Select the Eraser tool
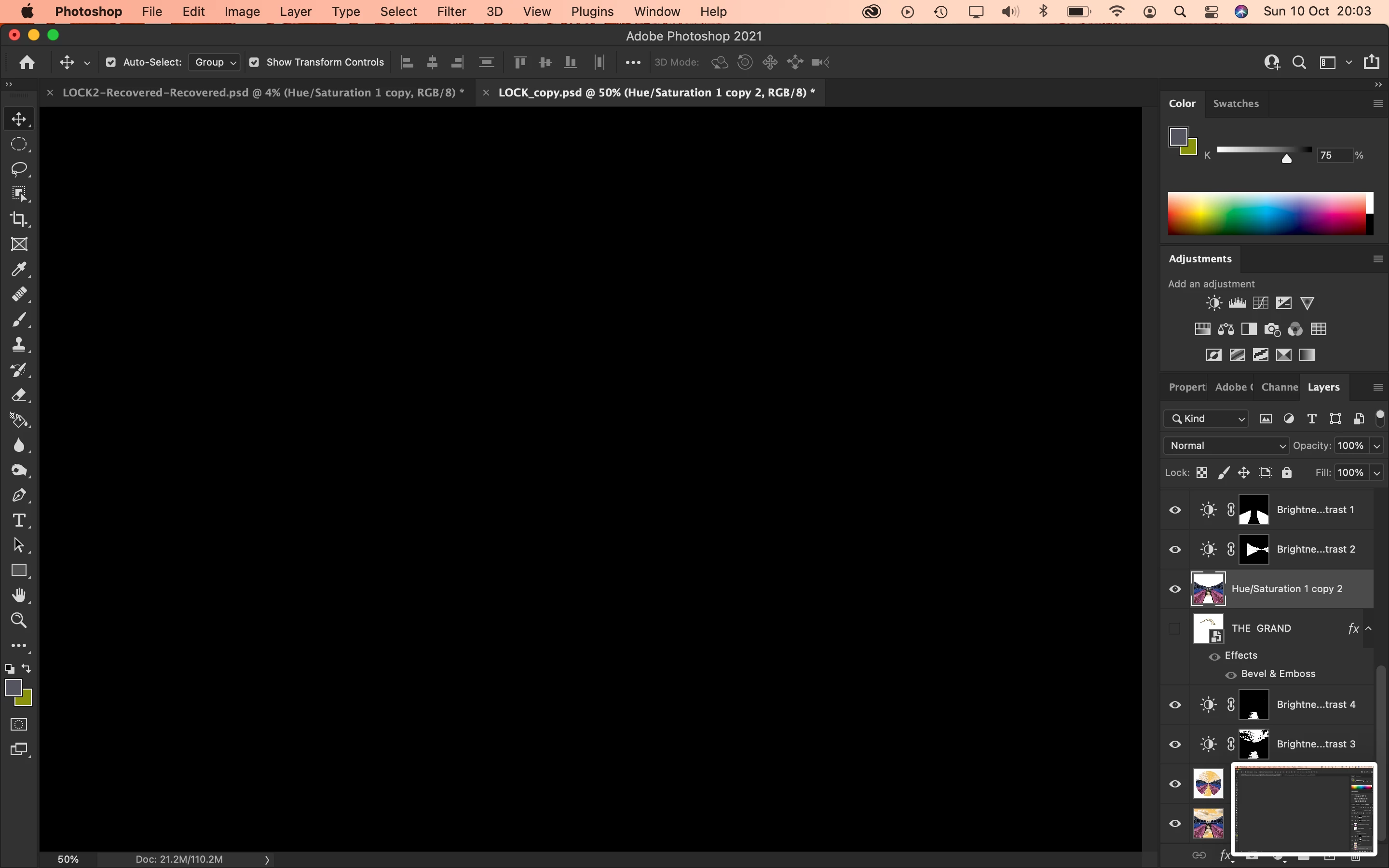Screen dimensions: 1389x868 click(19, 395)
